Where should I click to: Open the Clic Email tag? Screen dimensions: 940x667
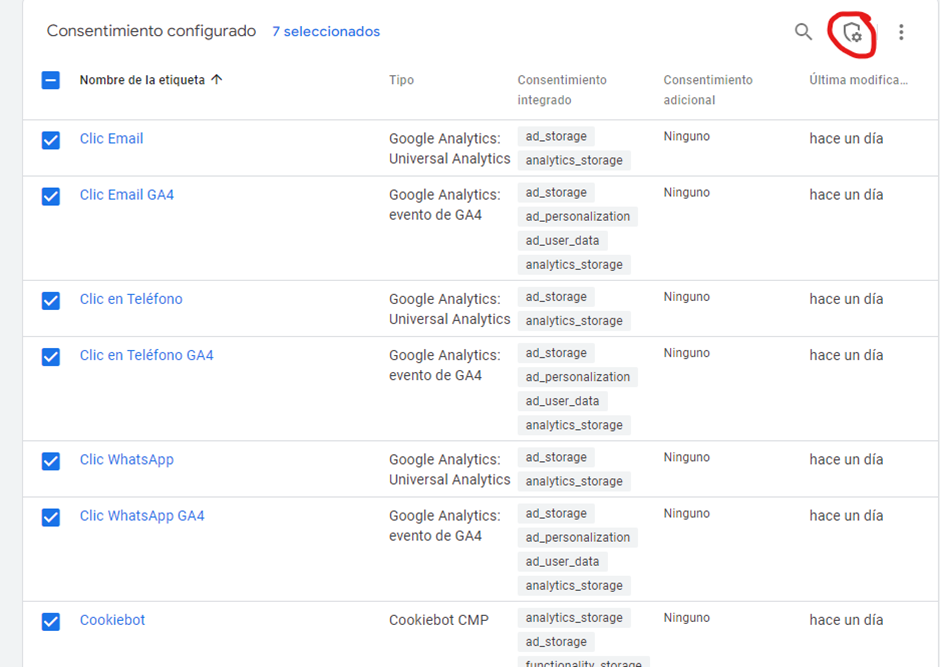[112, 138]
